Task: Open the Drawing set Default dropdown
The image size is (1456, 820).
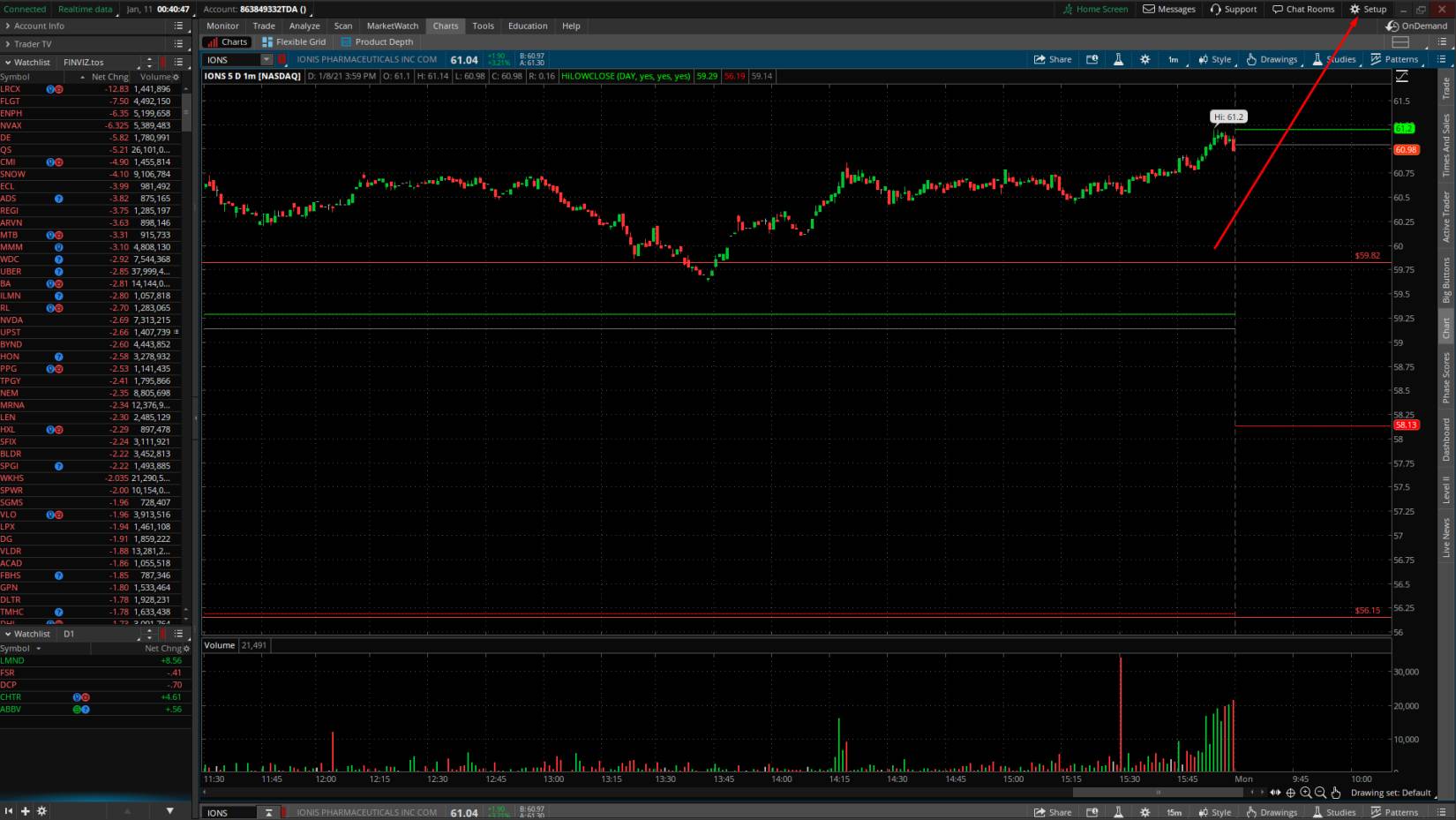Action: pyautogui.click(x=1390, y=793)
